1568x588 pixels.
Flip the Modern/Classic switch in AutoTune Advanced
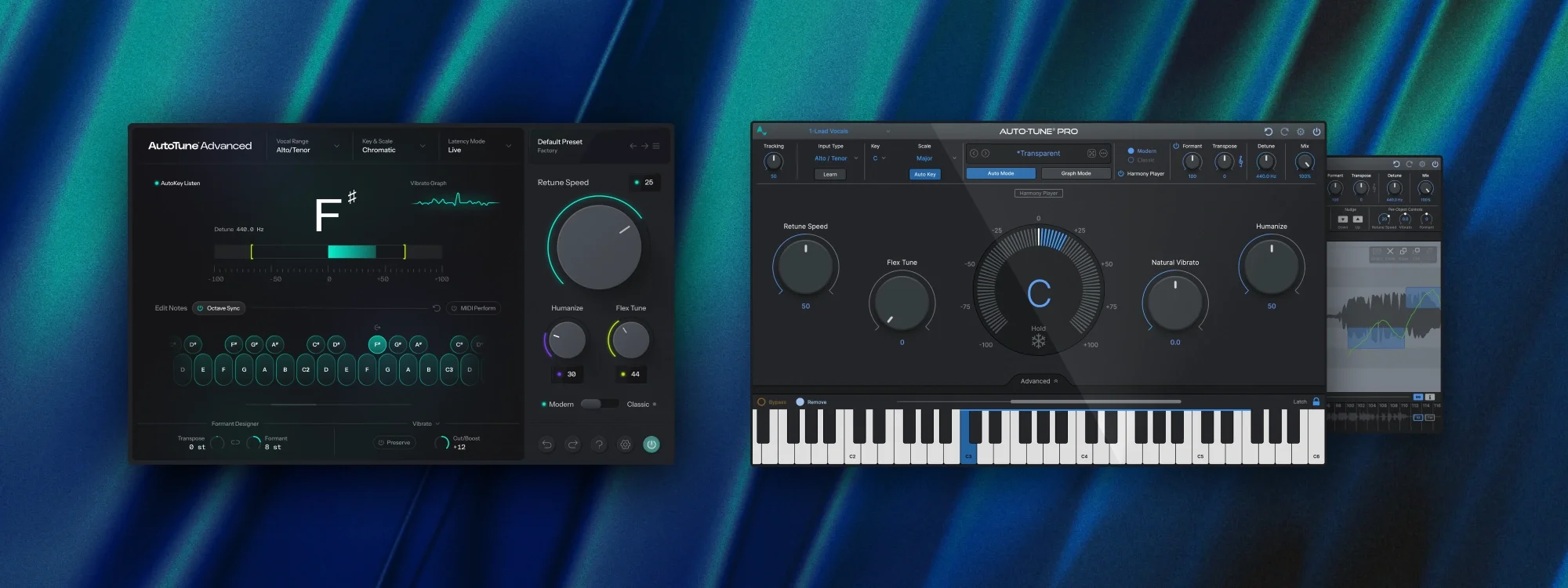tap(600, 404)
